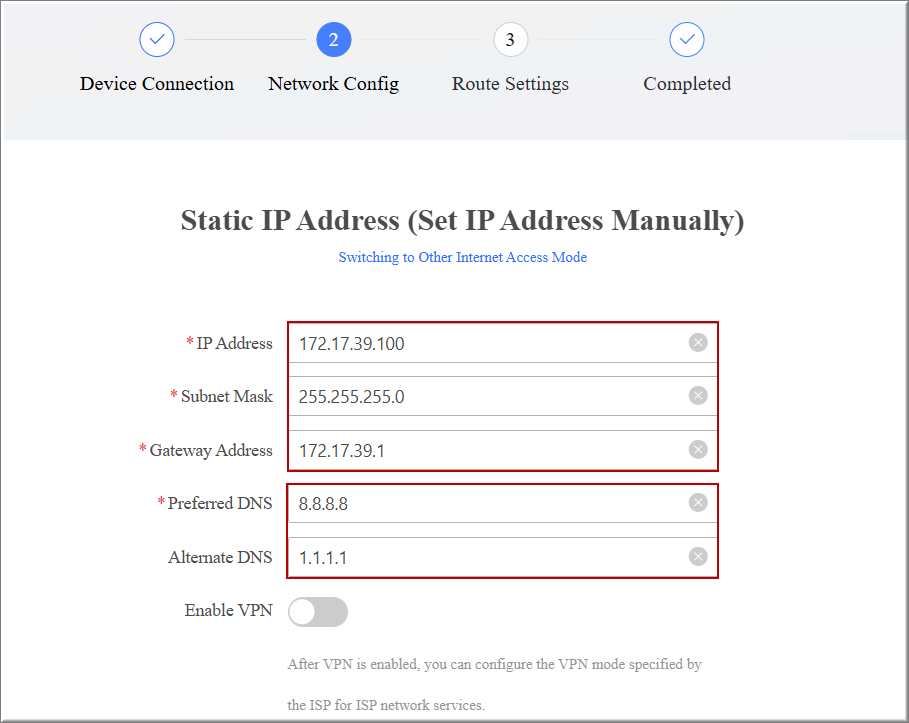
Task: Clear the IP Address field
Action: (x=698, y=343)
